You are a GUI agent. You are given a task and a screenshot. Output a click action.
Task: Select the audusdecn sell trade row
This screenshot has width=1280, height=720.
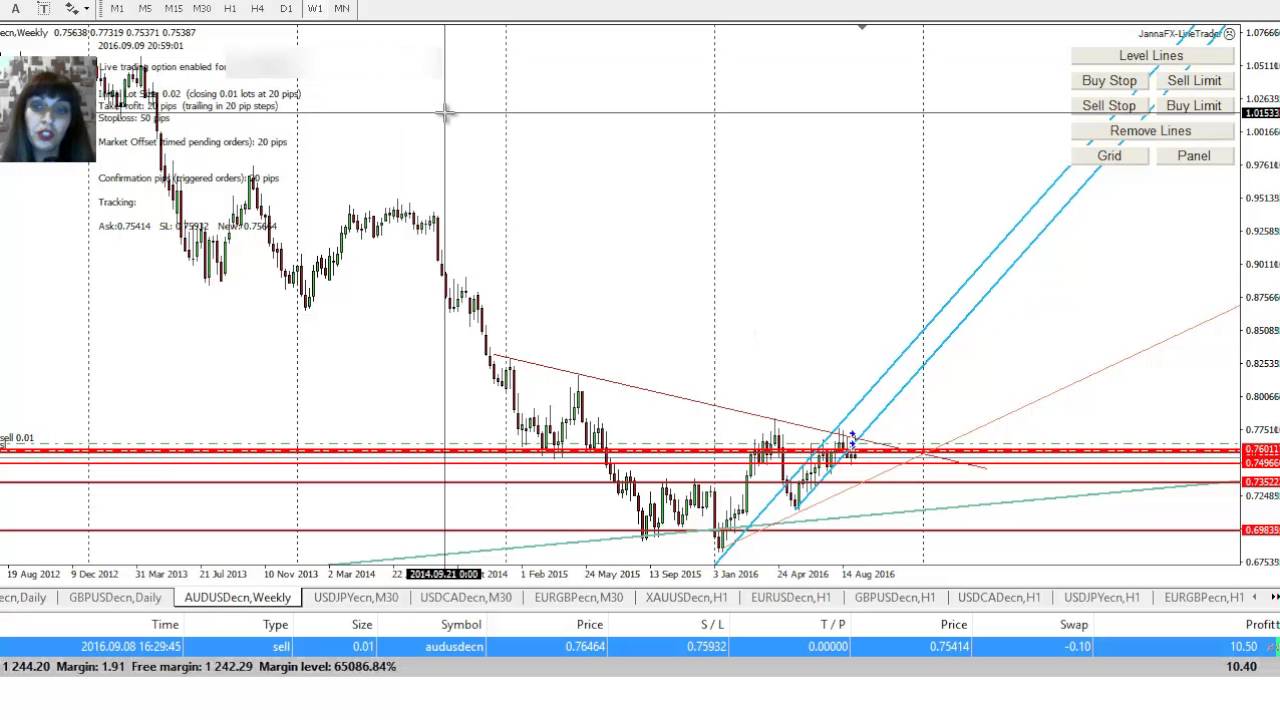pyautogui.click(x=640, y=647)
